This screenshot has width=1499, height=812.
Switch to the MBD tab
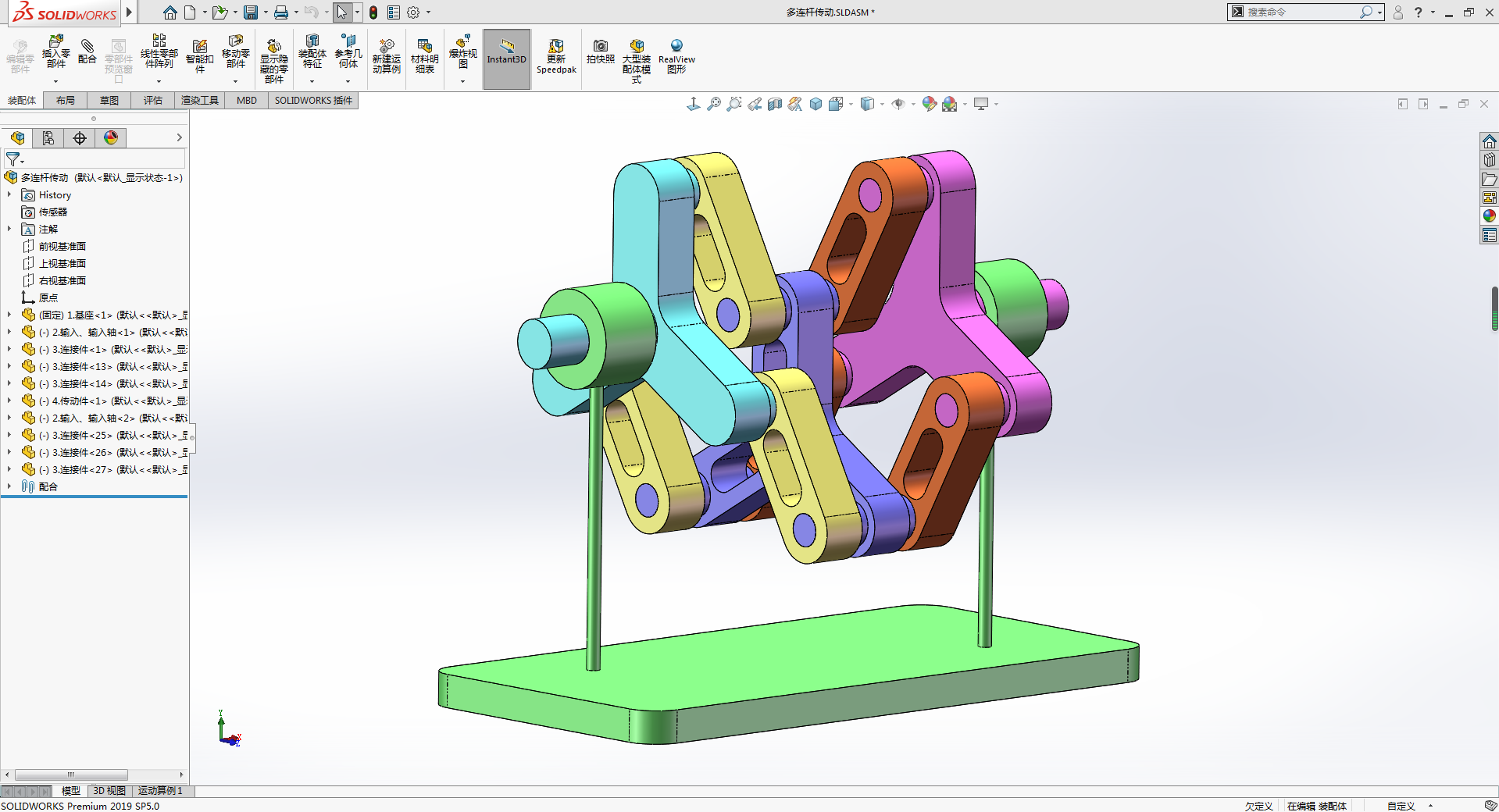tap(247, 101)
